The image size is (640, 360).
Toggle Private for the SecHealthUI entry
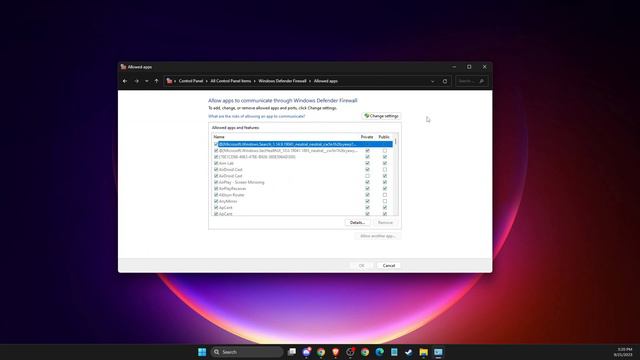coord(367,151)
